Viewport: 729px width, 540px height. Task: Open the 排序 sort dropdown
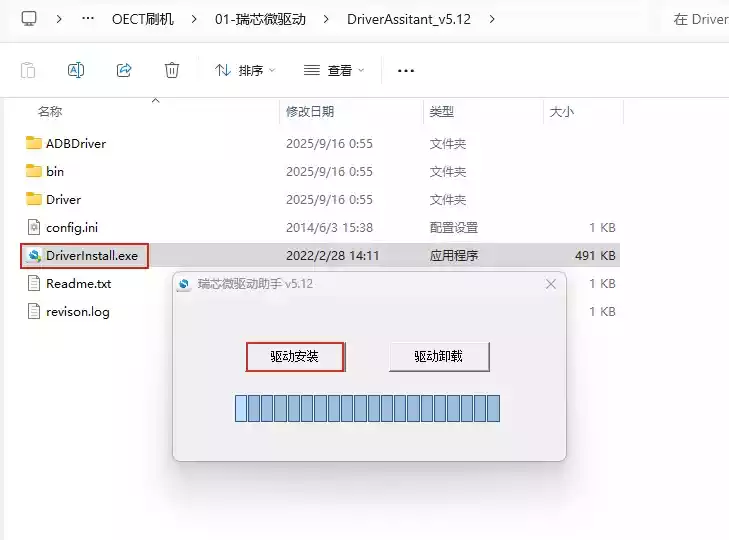click(245, 70)
